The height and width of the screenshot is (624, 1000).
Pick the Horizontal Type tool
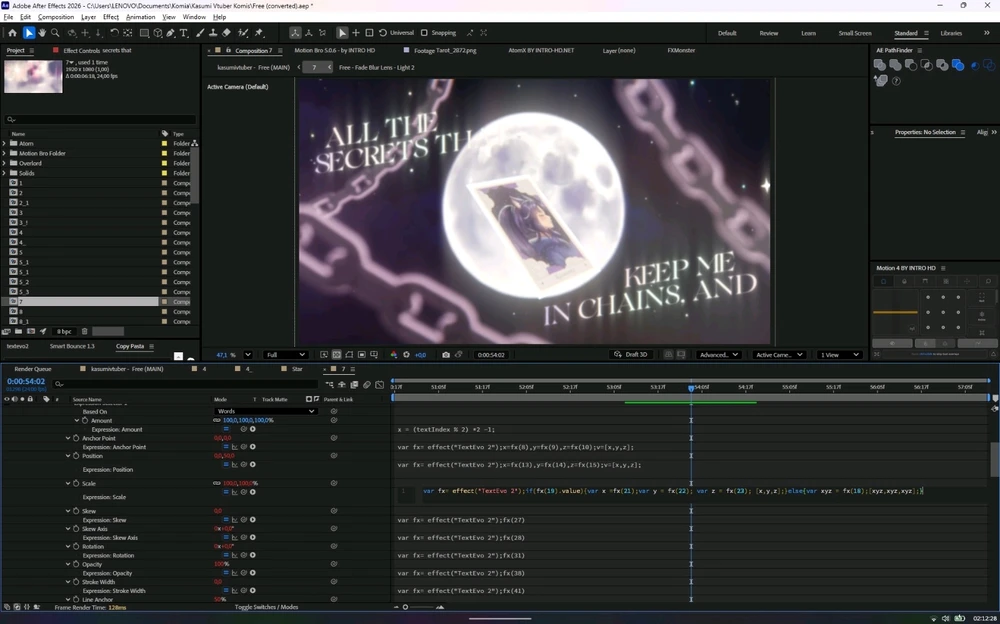(x=184, y=33)
